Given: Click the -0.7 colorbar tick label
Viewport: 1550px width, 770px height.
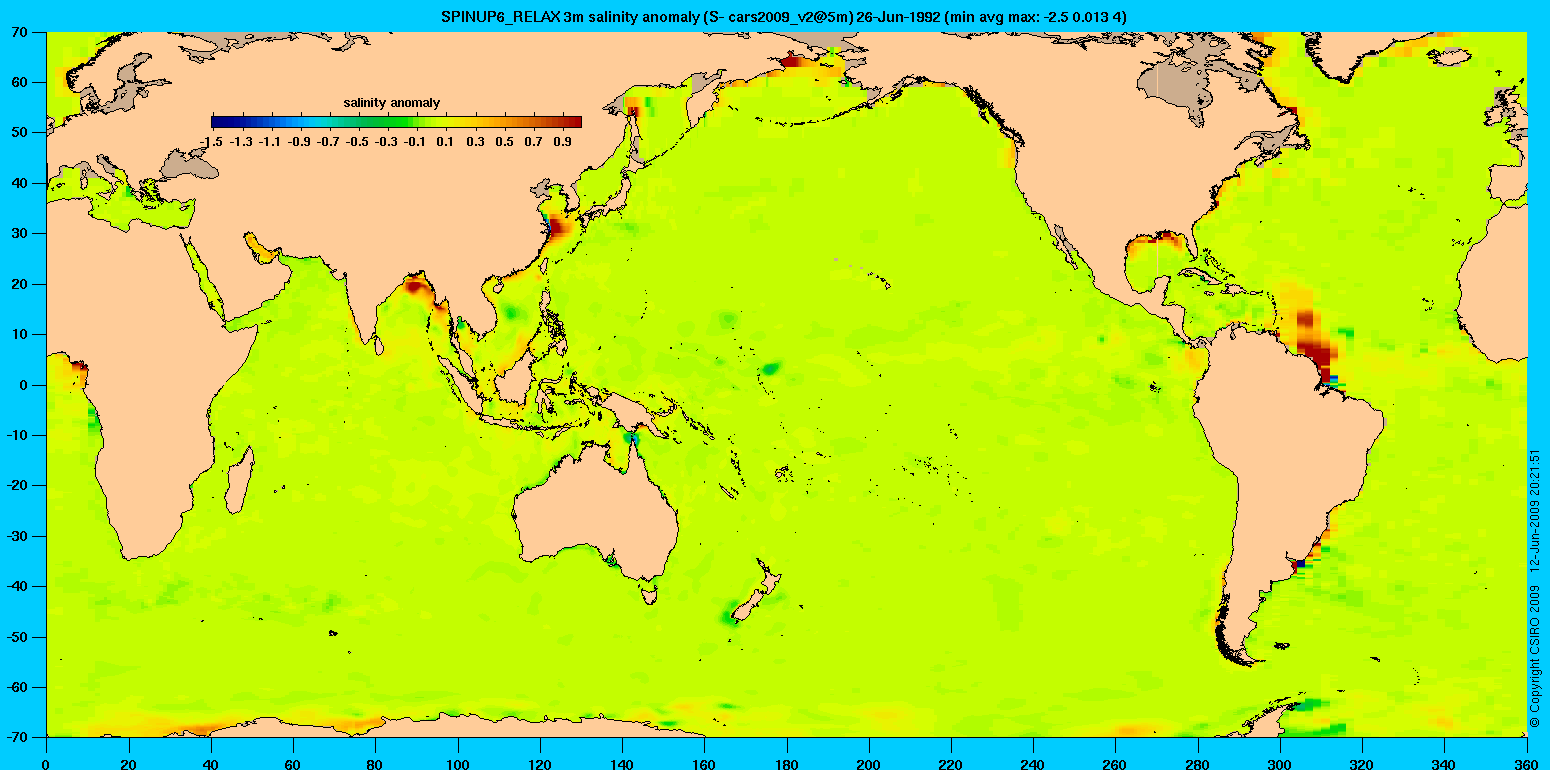Looking at the screenshot, I should pyautogui.click(x=328, y=143).
